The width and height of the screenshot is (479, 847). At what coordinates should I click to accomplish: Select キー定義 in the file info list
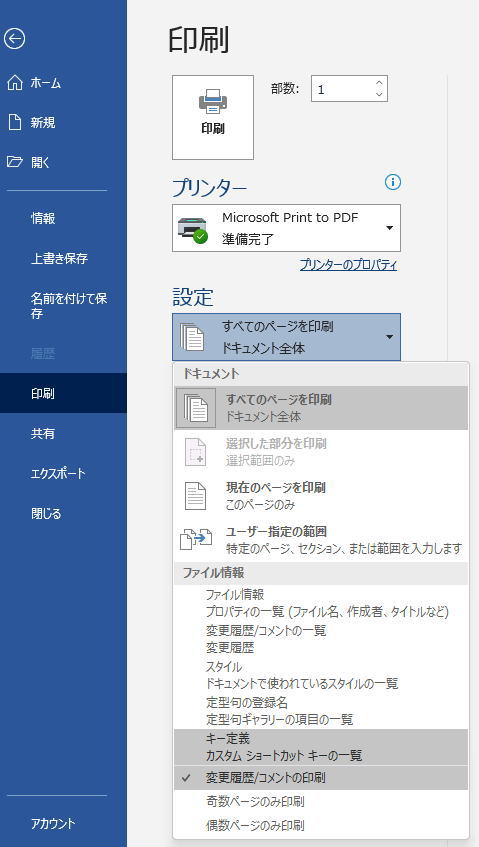(x=321, y=747)
